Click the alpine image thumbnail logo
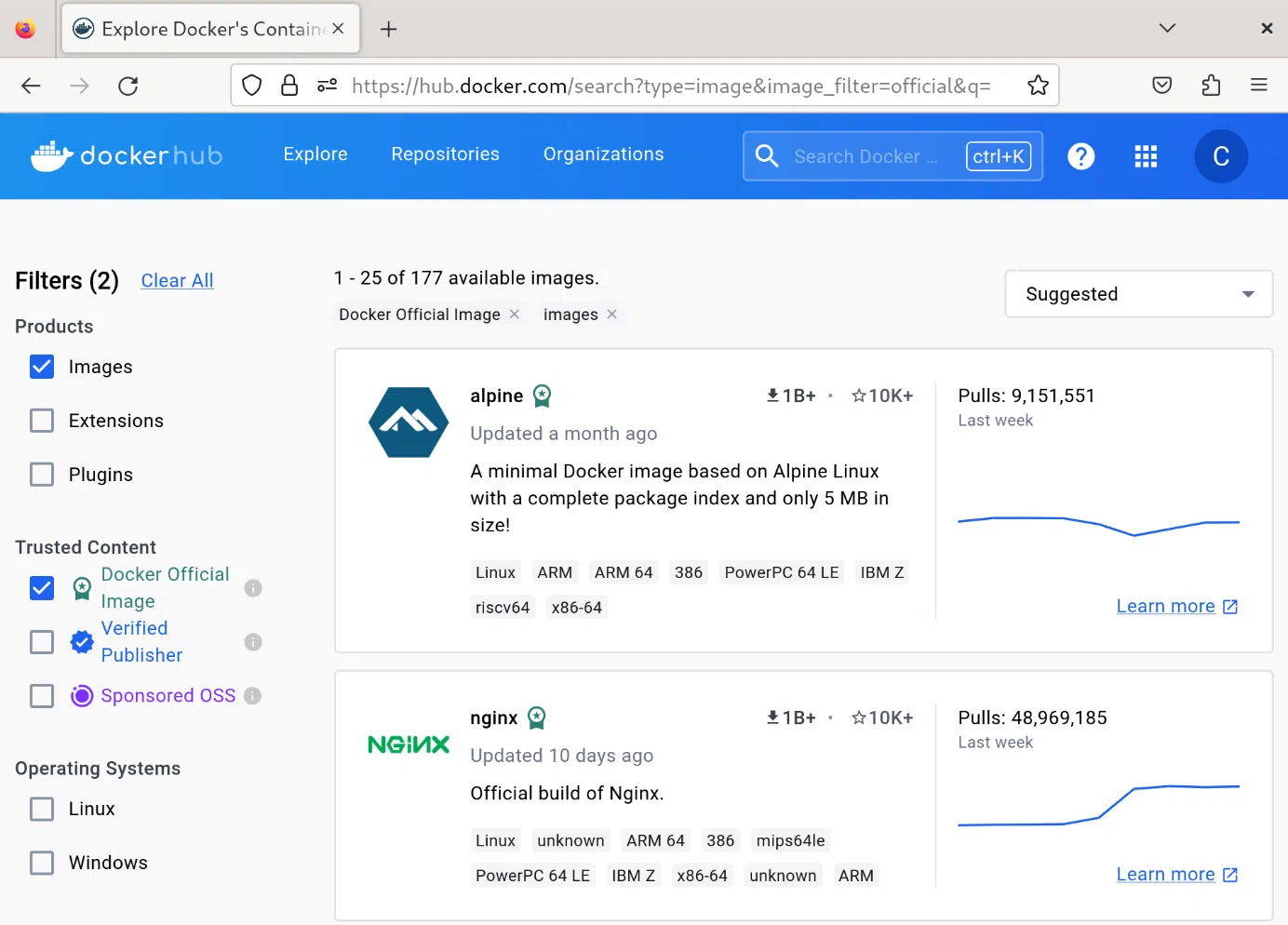Viewport: 1288px width, 925px height. [409, 422]
